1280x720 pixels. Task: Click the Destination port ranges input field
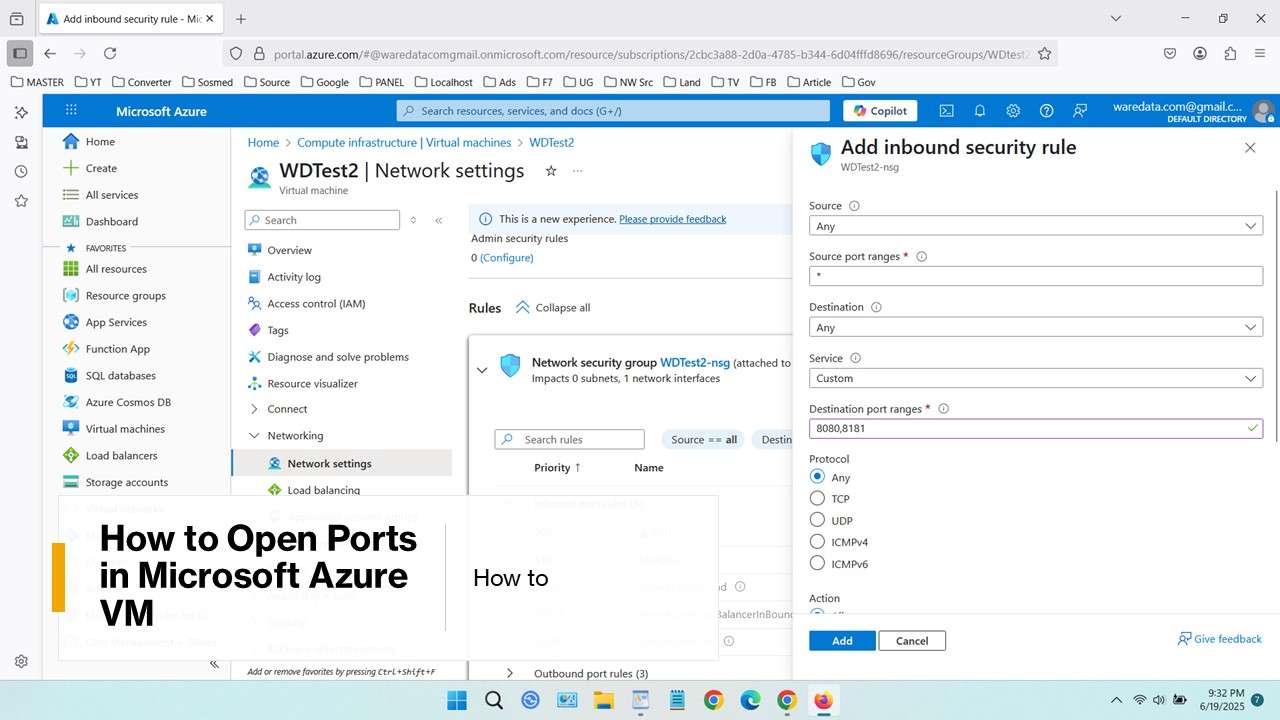pos(1036,427)
